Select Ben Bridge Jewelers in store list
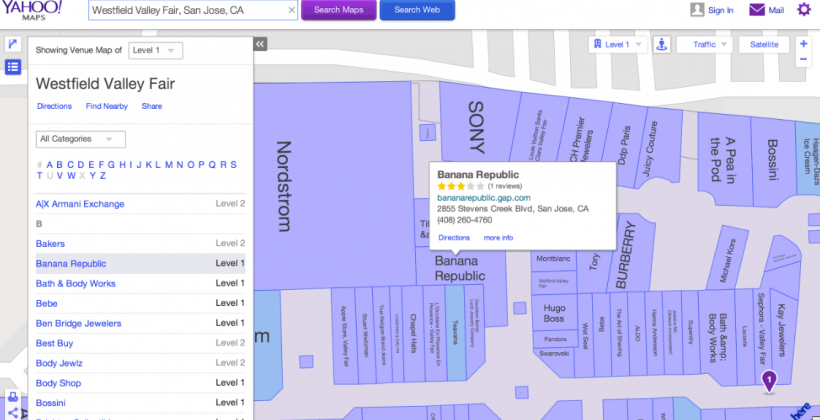Viewport: 820px width, 420px height. pyautogui.click(x=140, y=323)
